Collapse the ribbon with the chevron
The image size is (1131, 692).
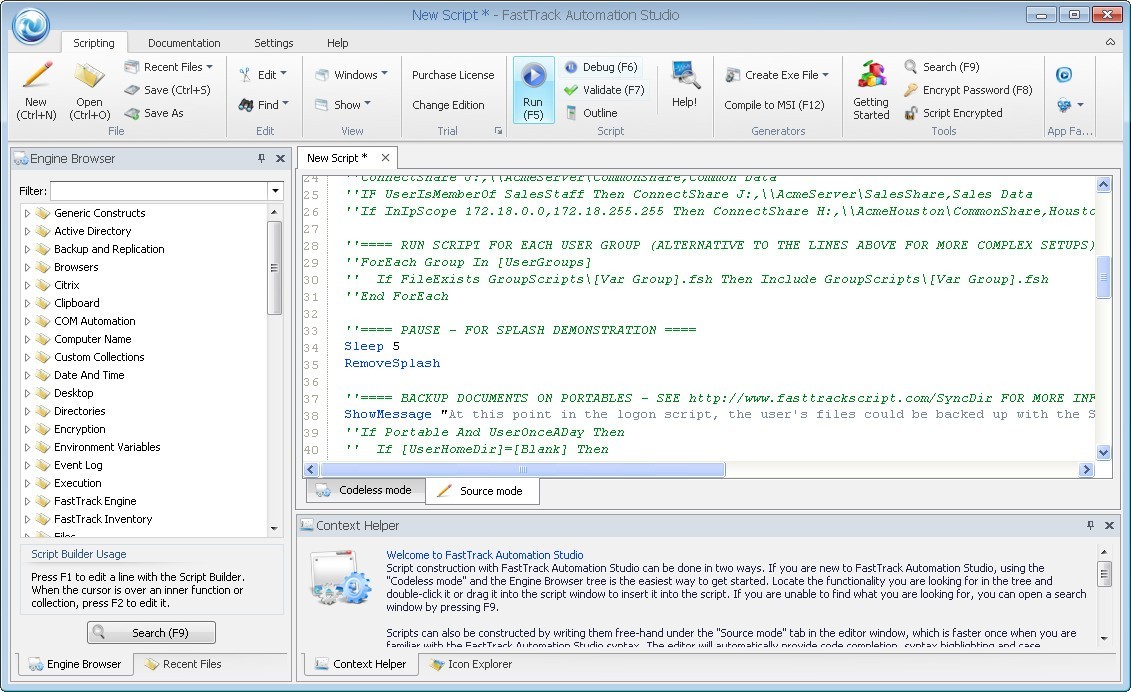[x=1110, y=43]
